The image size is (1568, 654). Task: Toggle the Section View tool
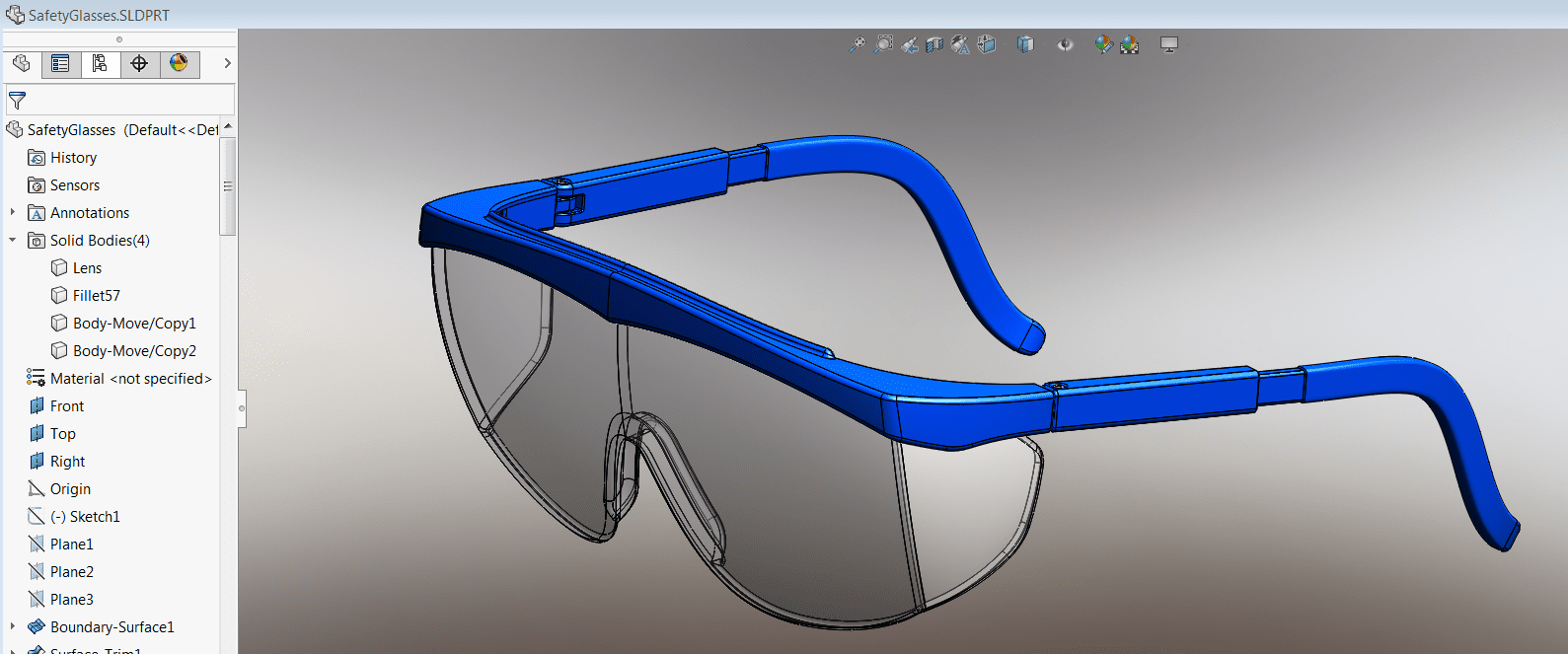click(934, 44)
